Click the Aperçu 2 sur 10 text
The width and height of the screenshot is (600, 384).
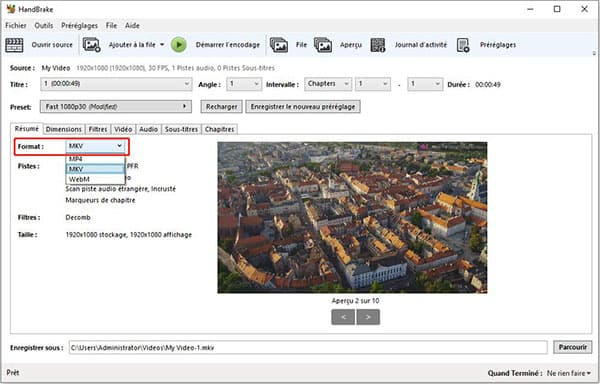click(355, 301)
